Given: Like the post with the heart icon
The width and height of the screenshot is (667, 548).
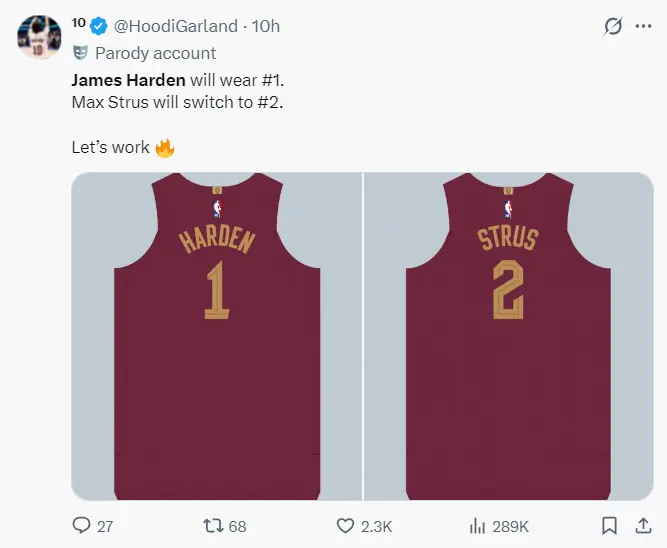Looking at the screenshot, I should click(x=345, y=525).
